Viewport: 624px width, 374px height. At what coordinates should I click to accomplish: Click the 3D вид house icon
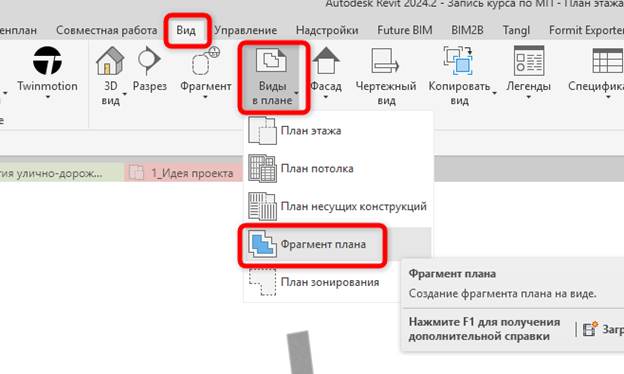110,61
